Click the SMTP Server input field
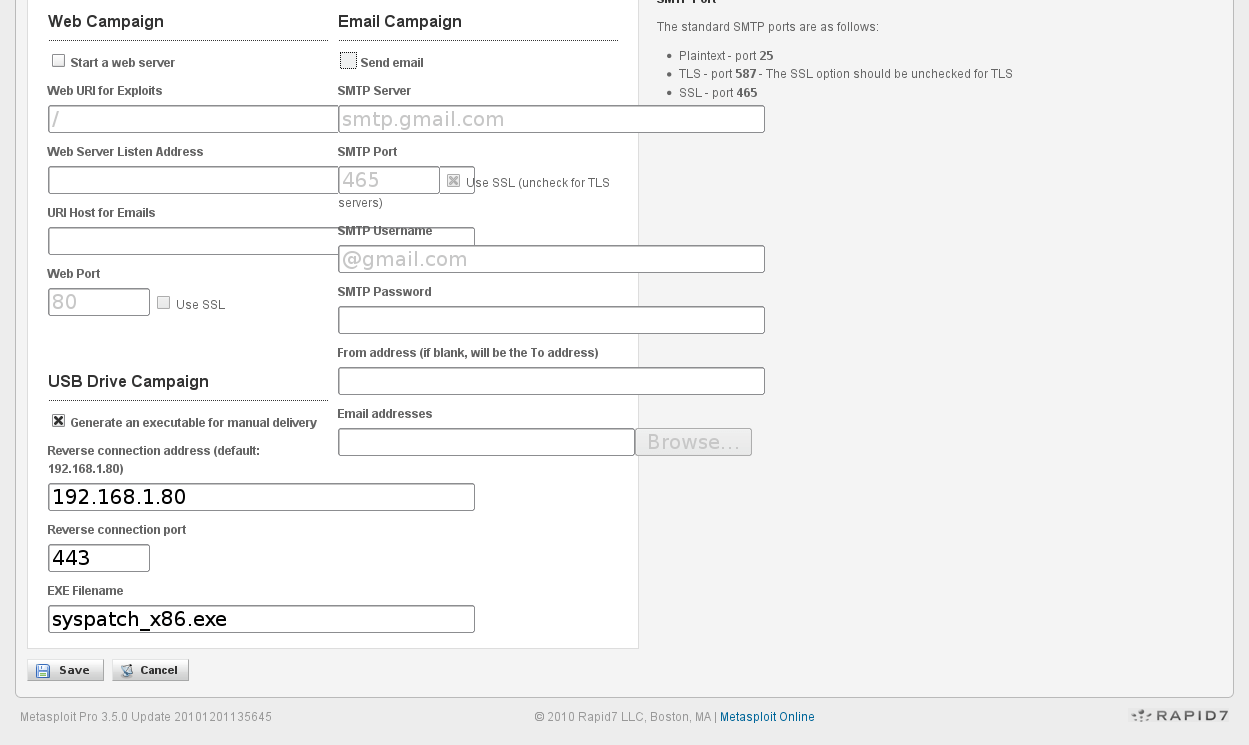 click(x=550, y=118)
